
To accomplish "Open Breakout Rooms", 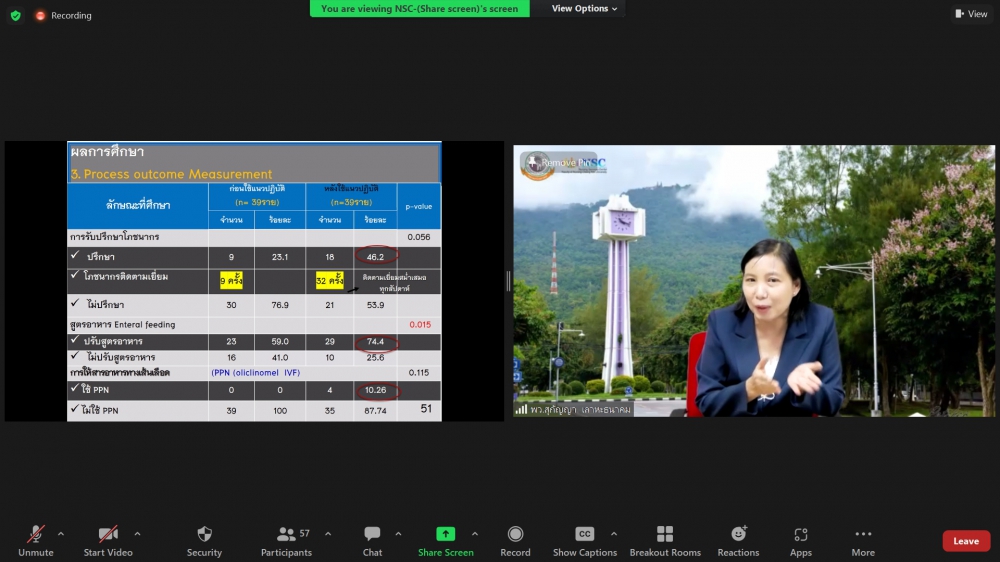I will 664,535.
